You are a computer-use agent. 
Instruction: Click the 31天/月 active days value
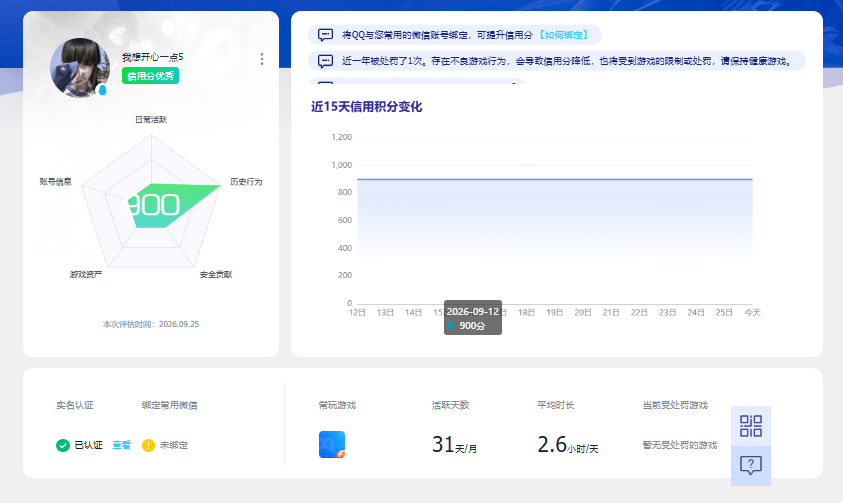(x=454, y=445)
